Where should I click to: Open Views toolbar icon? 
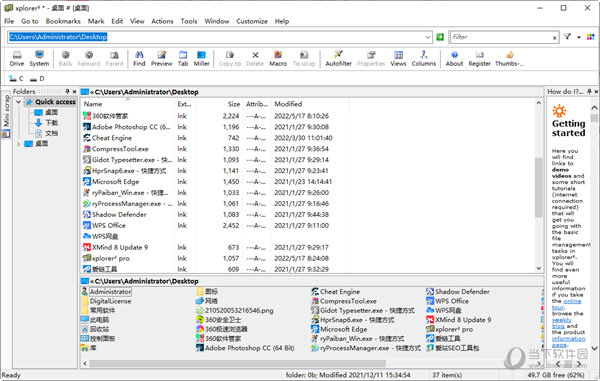pyautogui.click(x=398, y=59)
